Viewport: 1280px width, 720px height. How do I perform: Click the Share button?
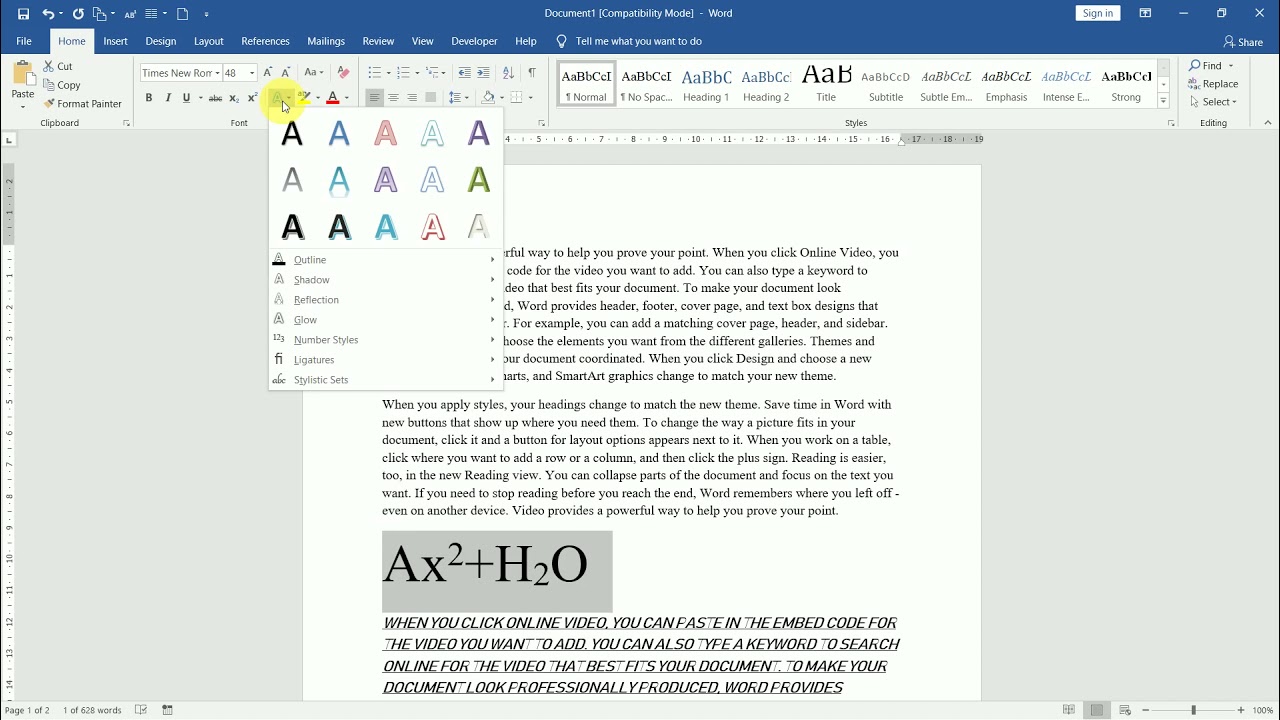(x=1243, y=42)
